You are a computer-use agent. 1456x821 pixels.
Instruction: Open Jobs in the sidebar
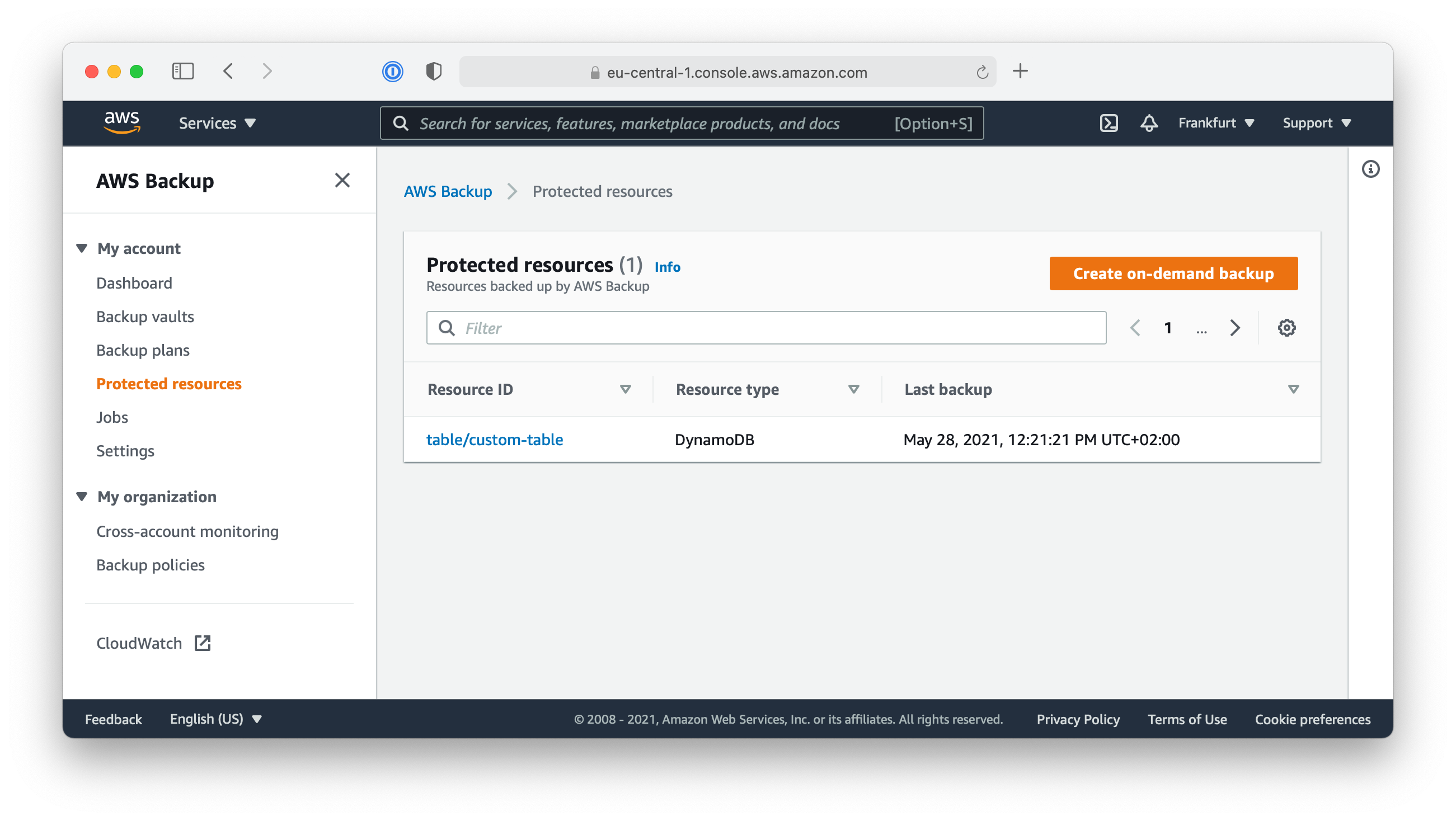[112, 417]
